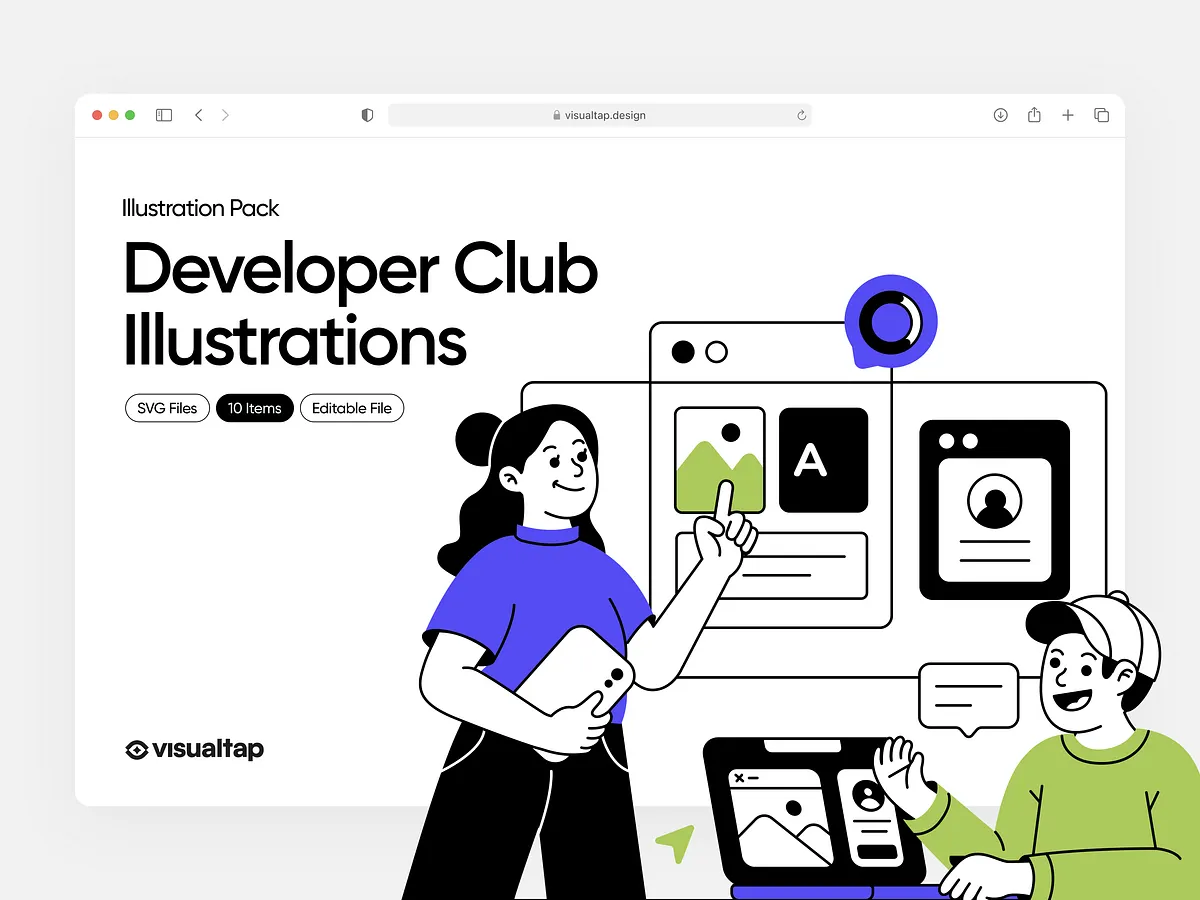Toggle the sidebar panel icon
This screenshot has width=1200, height=900.
tap(163, 115)
